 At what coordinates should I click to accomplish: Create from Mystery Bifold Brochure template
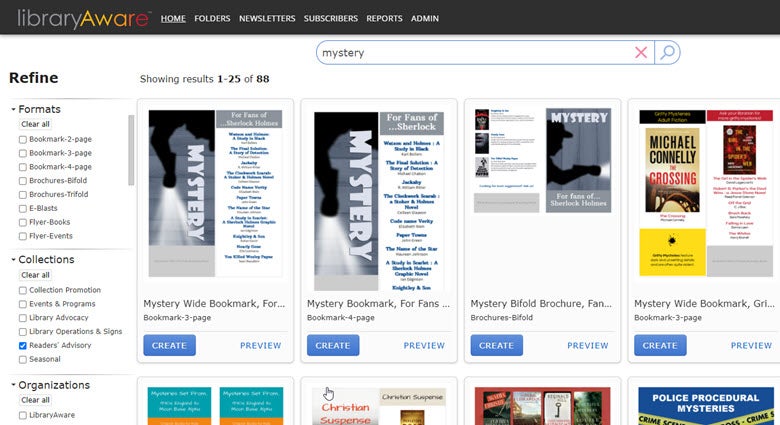(496, 345)
